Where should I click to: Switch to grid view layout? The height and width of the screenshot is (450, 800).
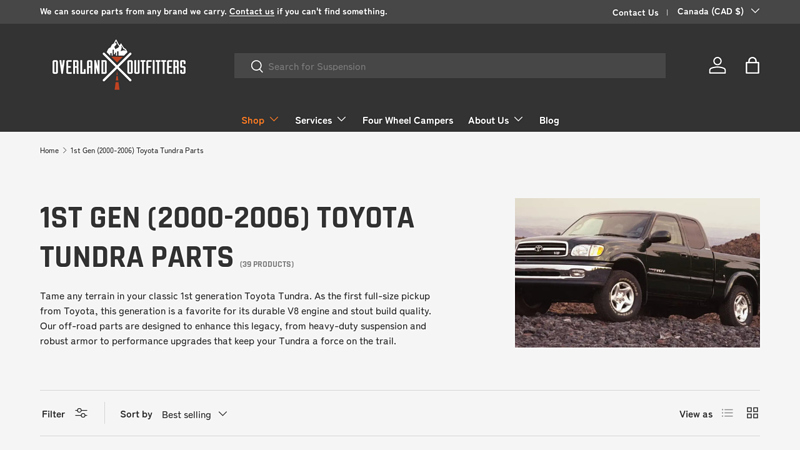[x=752, y=413]
